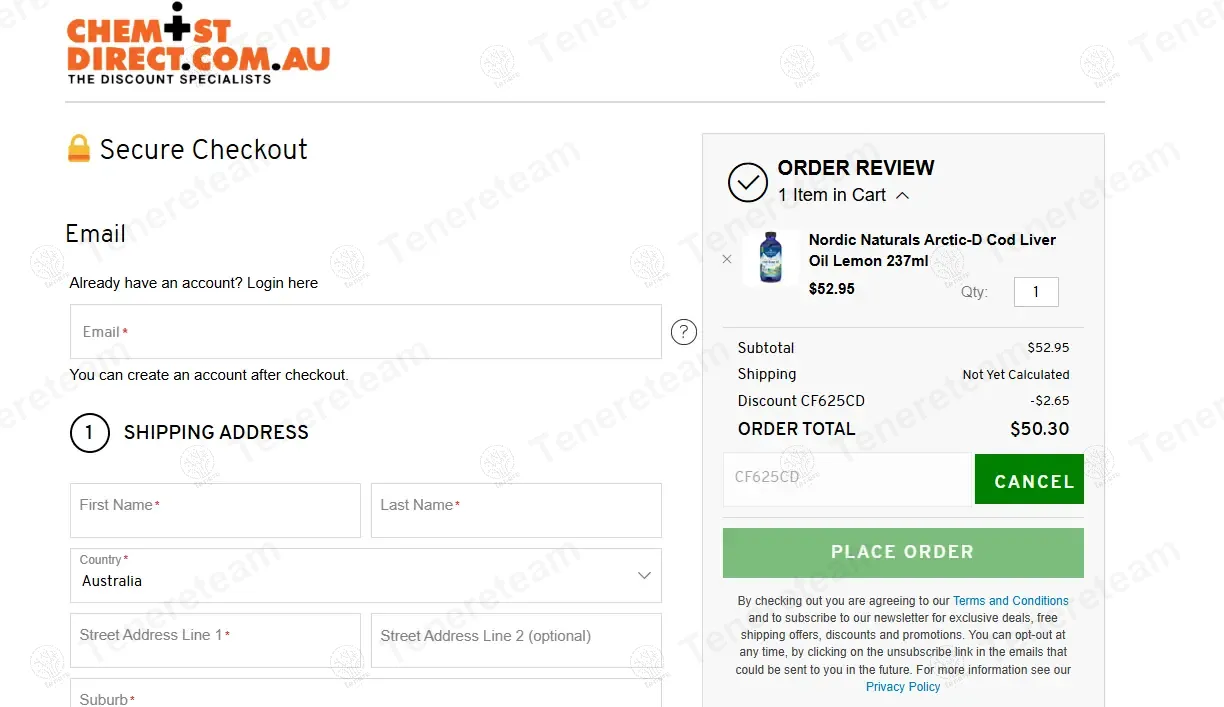Focus the First Name field
1224x707 pixels.
(x=215, y=510)
